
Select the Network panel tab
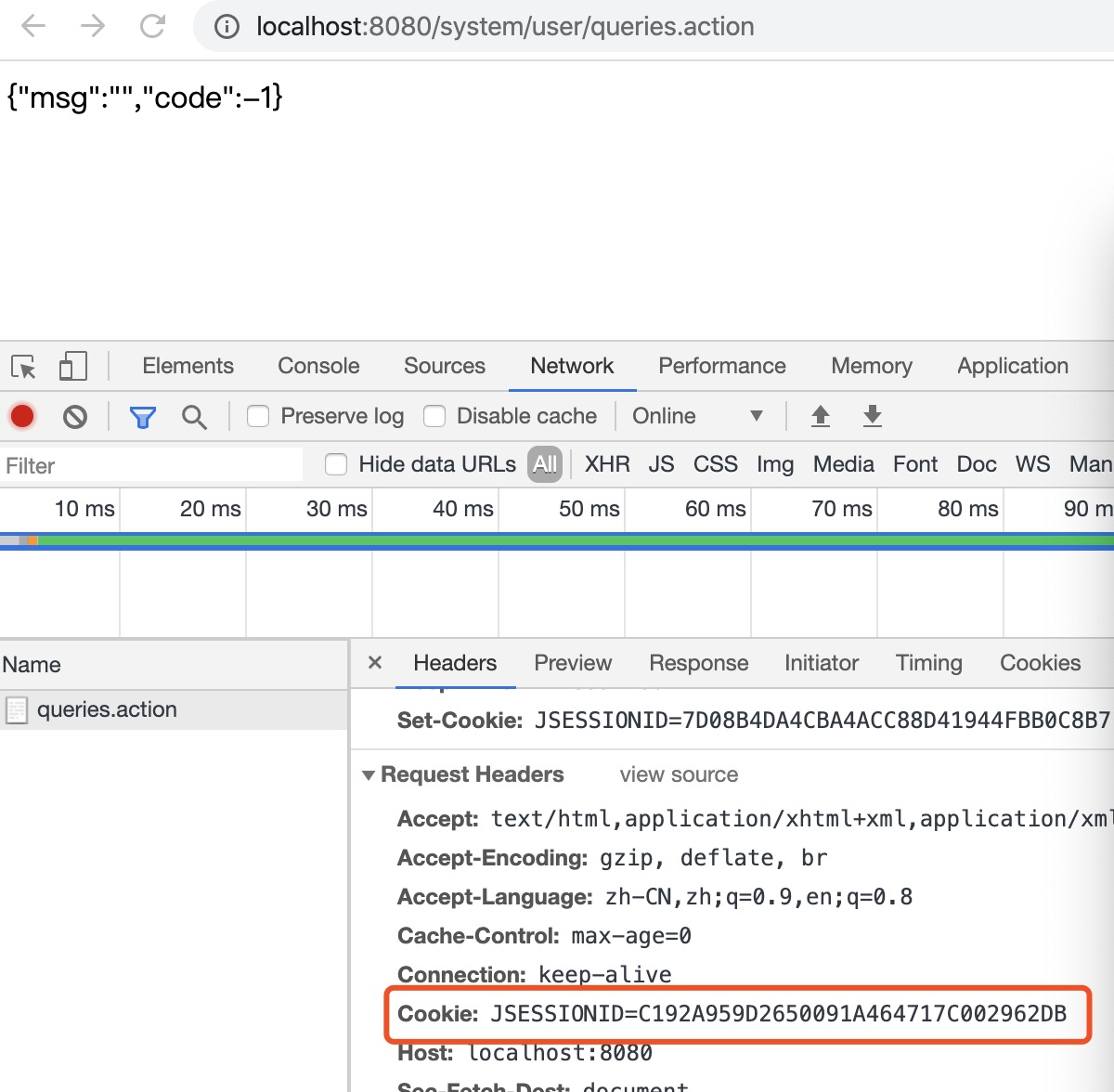[572, 366]
